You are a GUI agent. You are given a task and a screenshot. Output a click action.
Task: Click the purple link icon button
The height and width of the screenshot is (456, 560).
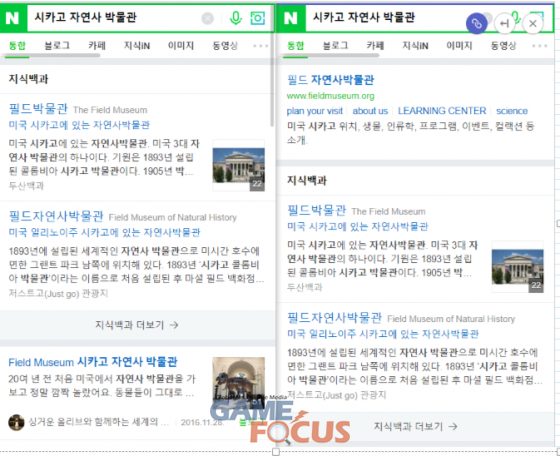click(x=476, y=24)
